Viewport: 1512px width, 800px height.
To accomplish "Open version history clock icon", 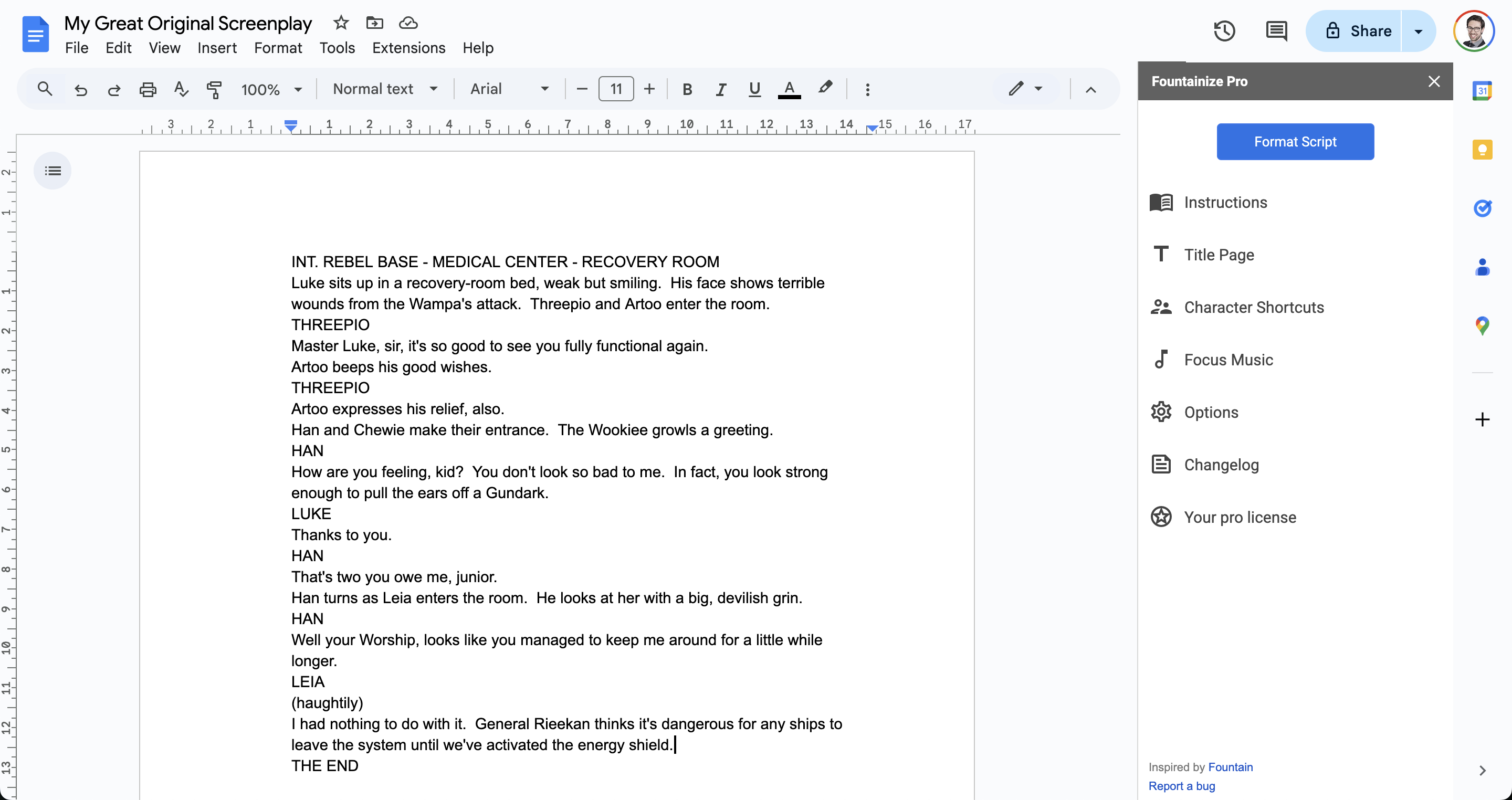I will click(x=1224, y=30).
